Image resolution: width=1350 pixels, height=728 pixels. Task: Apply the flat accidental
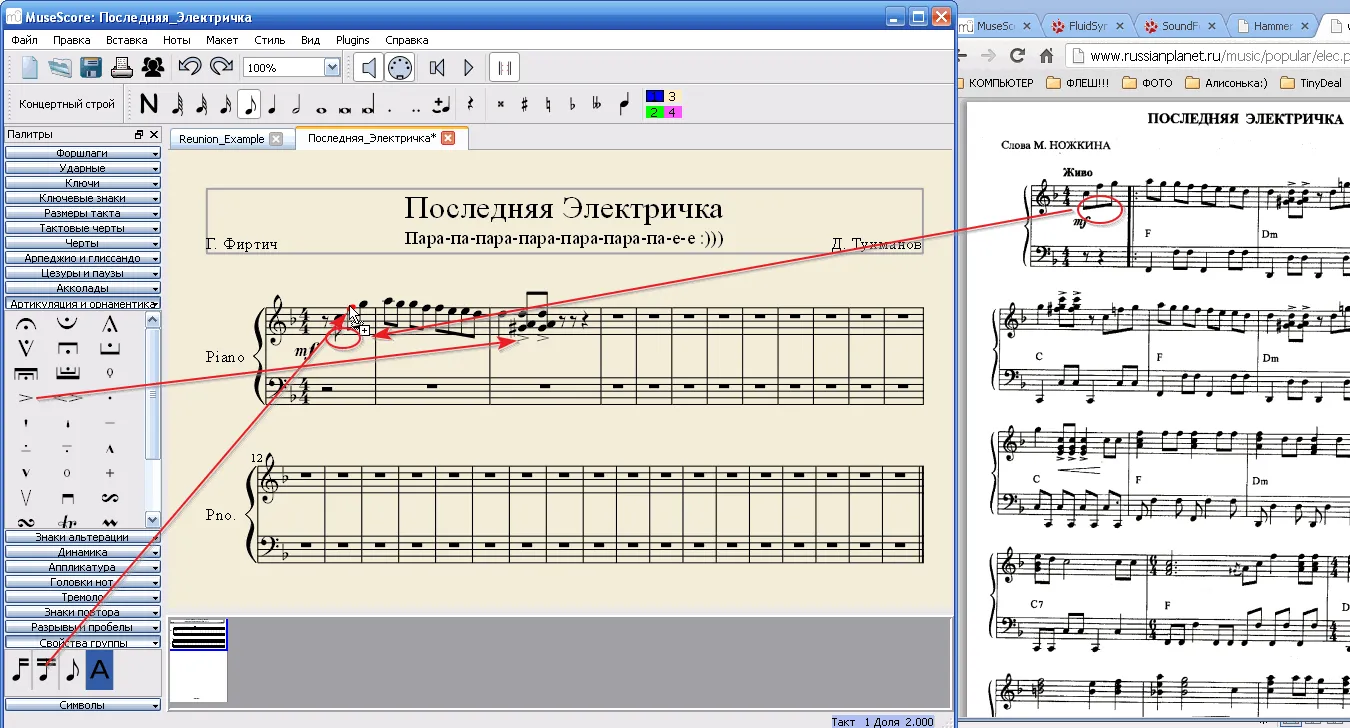573,104
